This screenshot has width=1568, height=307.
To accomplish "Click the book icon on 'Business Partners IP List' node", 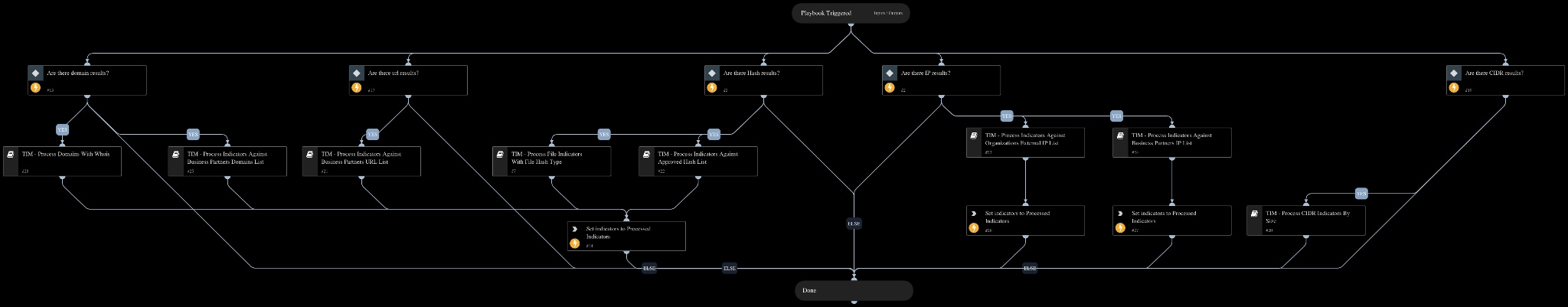I will [1120, 135].
